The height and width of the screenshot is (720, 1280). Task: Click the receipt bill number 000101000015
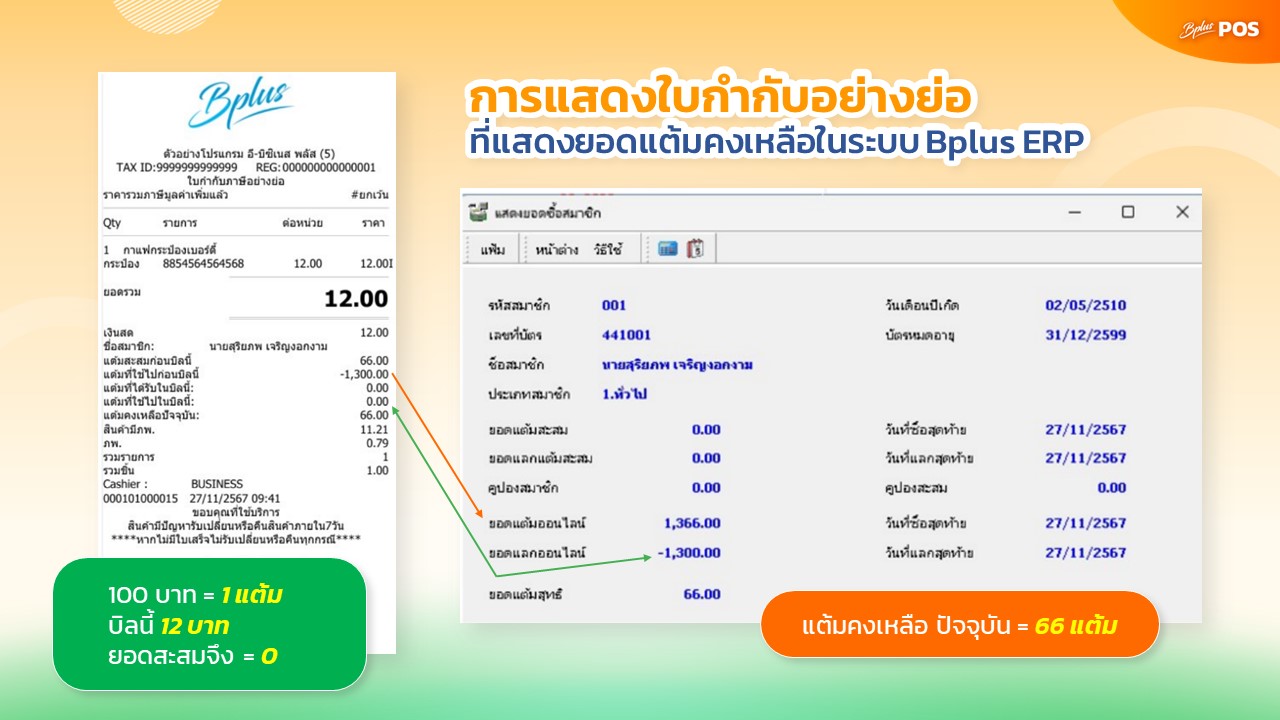point(140,498)
